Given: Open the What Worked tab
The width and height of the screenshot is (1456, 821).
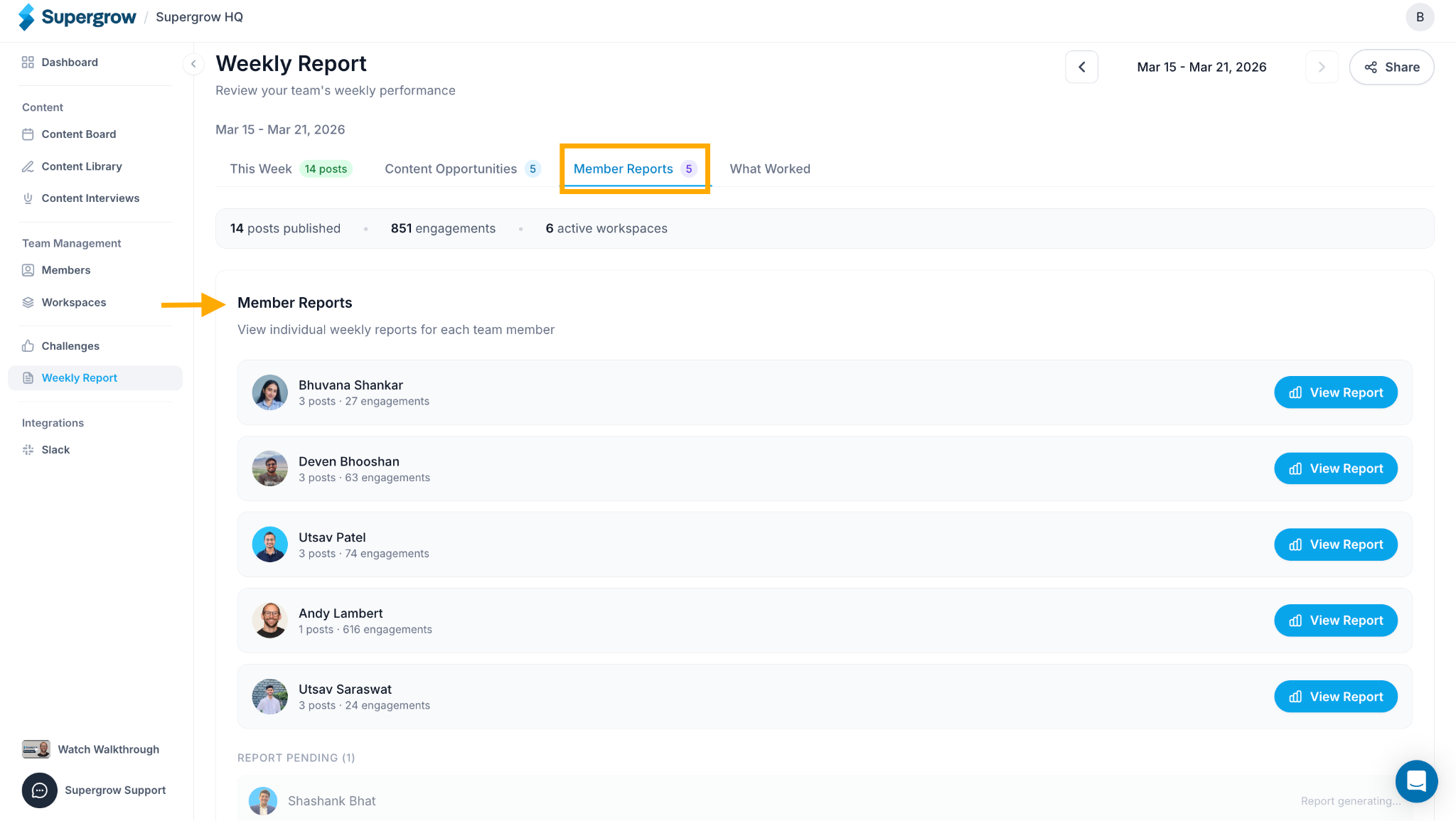Looking at the screenshot, I should 770,169.
